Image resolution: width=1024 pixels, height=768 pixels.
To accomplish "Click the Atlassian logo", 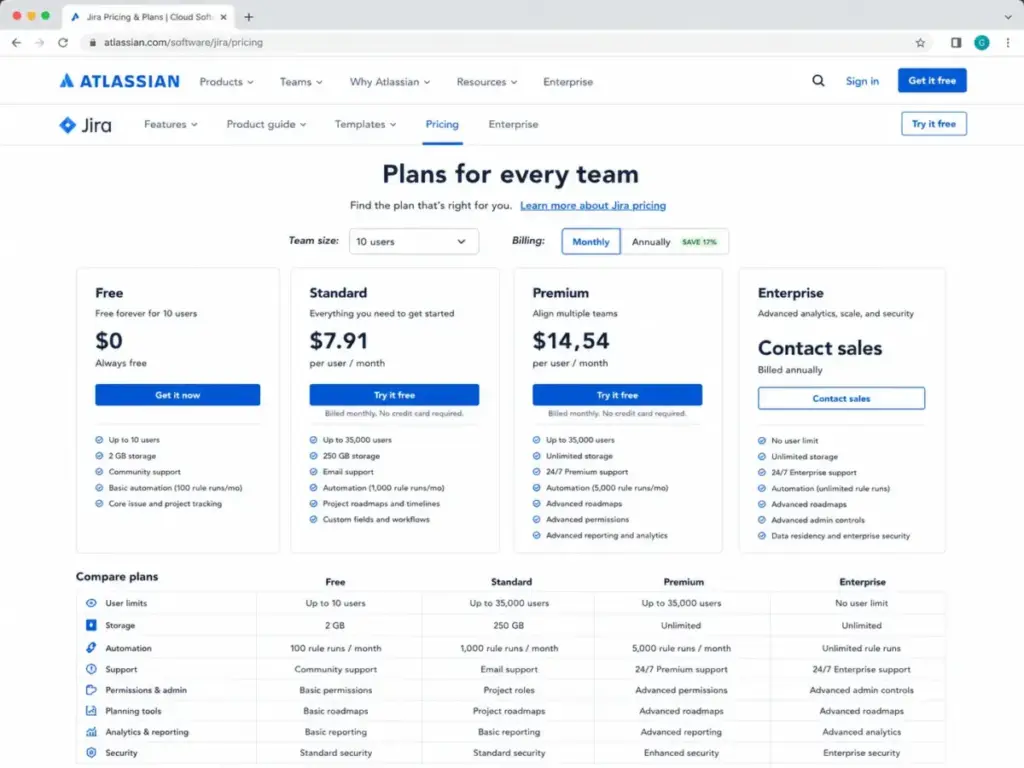I will coord(120,81).
